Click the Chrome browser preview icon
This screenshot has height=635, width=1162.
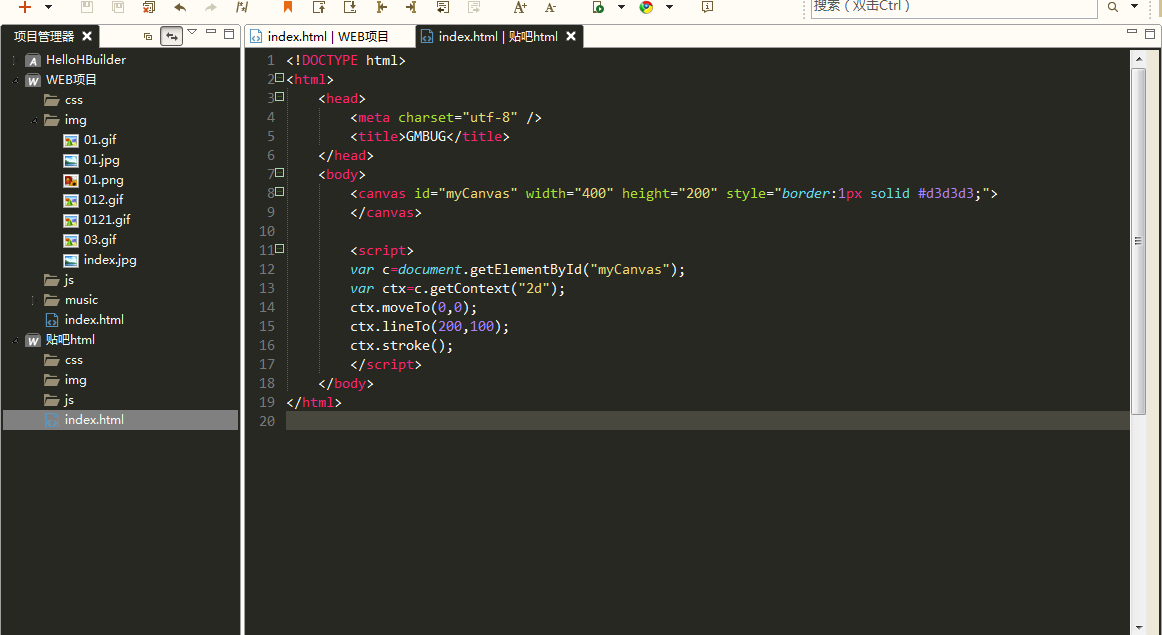click(646, 7)
